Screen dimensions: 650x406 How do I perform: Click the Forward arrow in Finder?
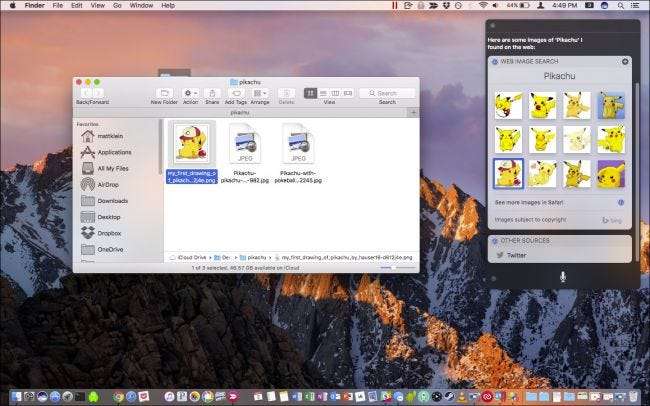98,93
